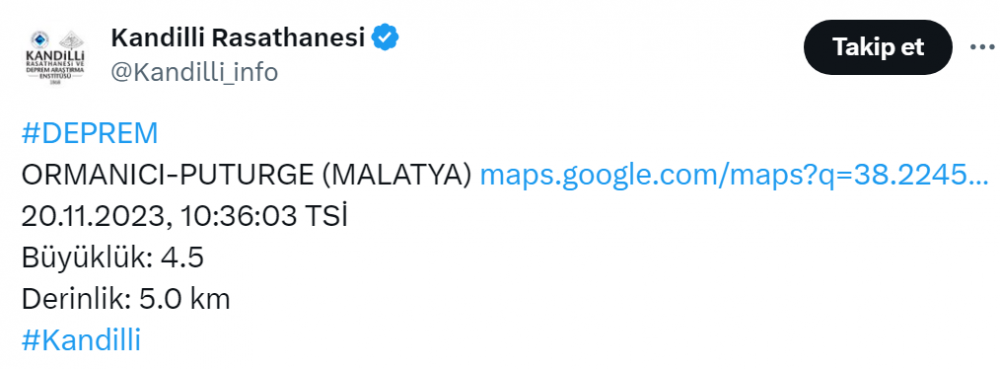Open the #Kandilli hashtag

(x=80, y=340)
